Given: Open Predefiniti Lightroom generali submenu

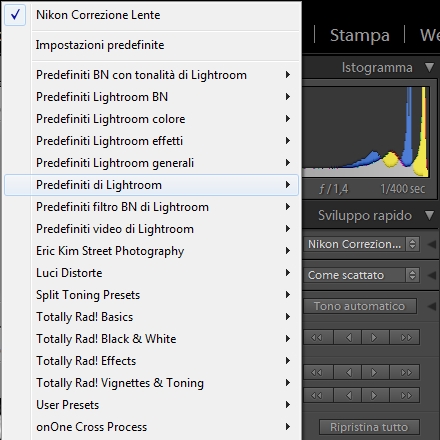Looking at the screenshot, I should (x=152, y=163).
